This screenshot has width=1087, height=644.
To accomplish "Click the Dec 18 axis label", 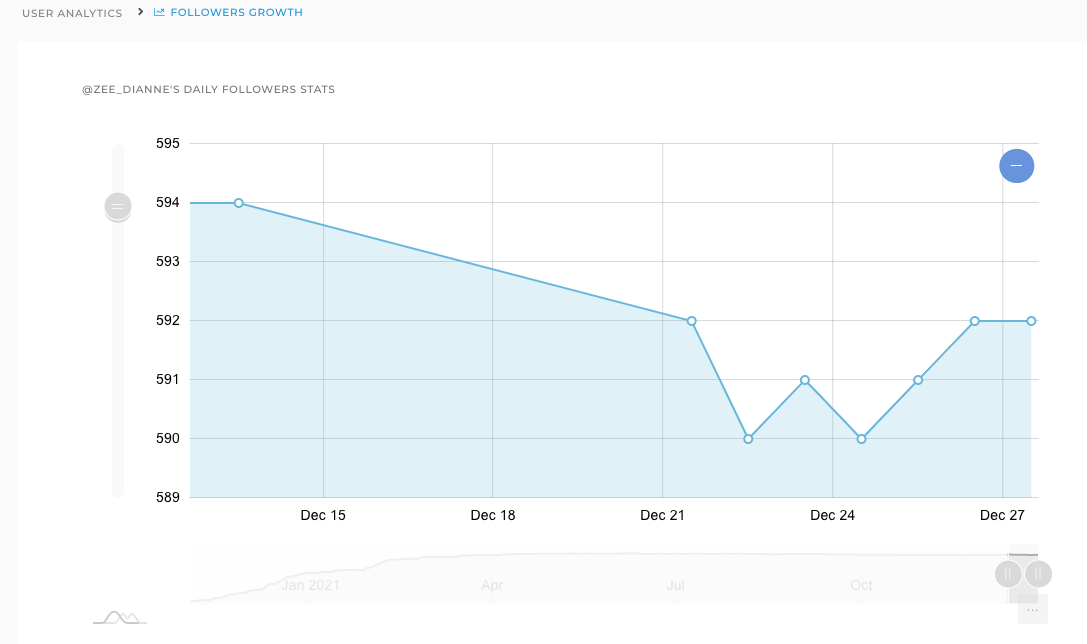I will 492,515.
